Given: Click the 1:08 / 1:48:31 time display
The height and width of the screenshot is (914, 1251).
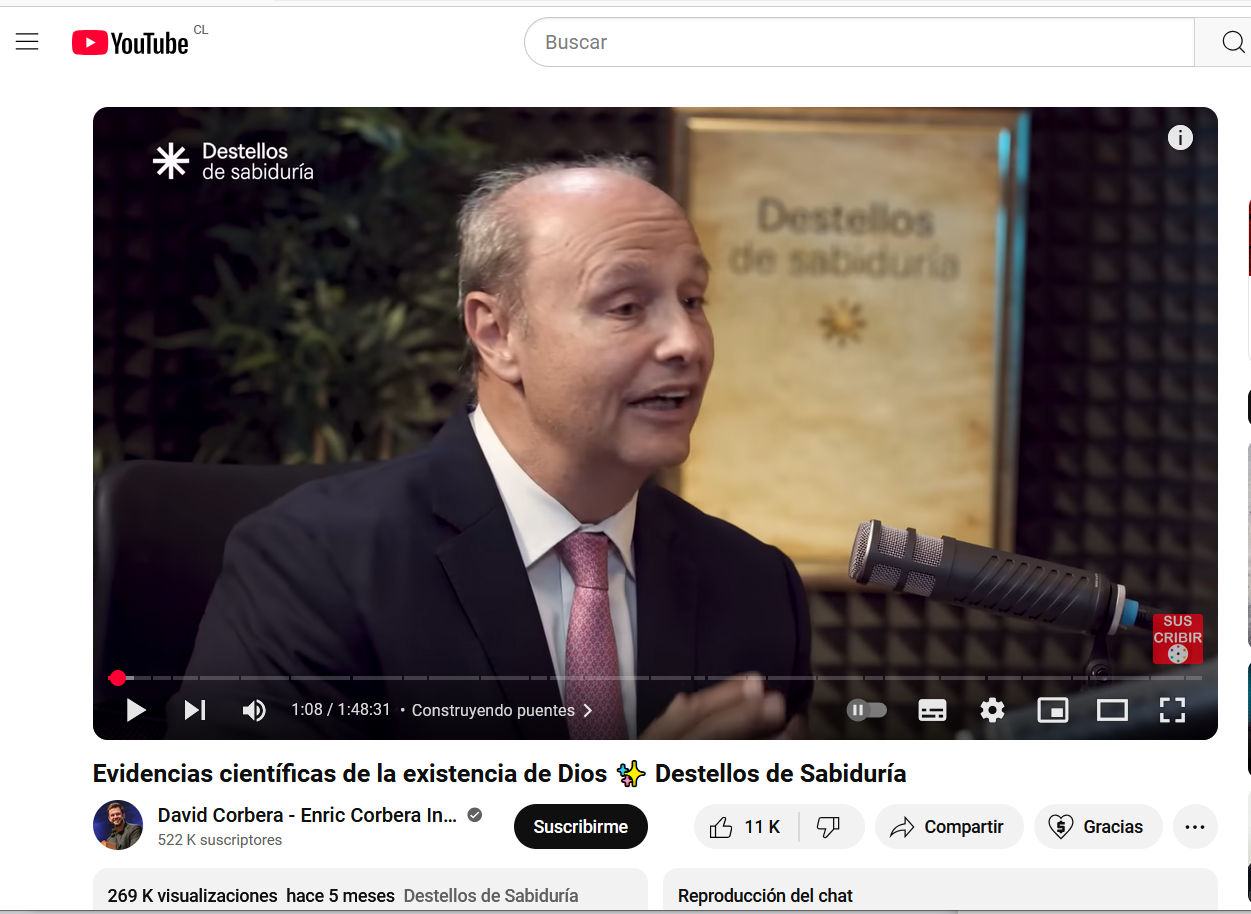Looking at the screenshot, I should (341, 710).
